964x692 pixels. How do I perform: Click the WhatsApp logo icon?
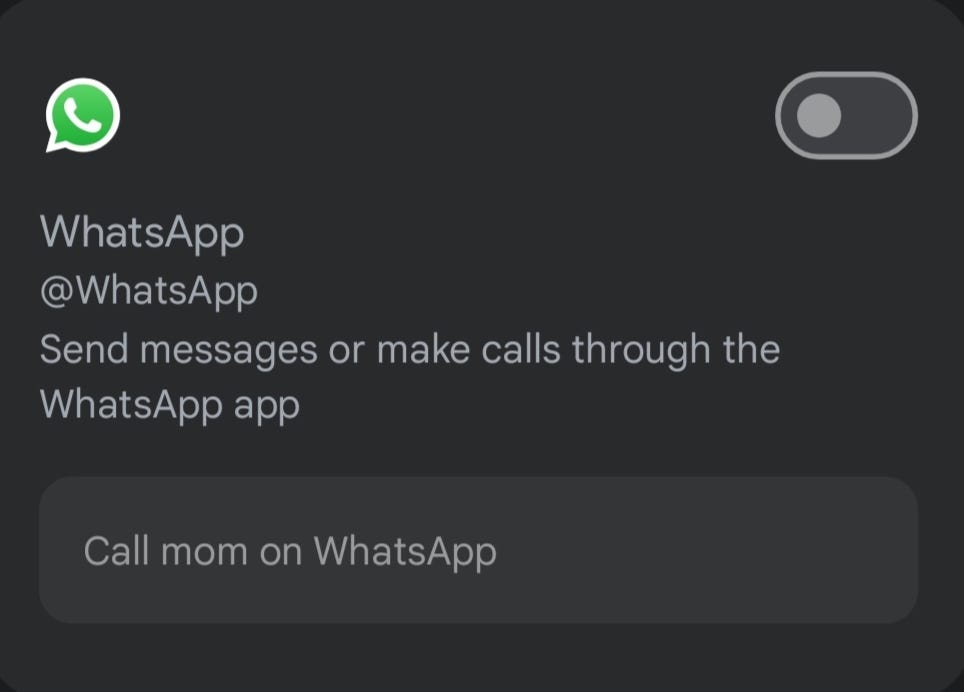[x=82, y=115]
